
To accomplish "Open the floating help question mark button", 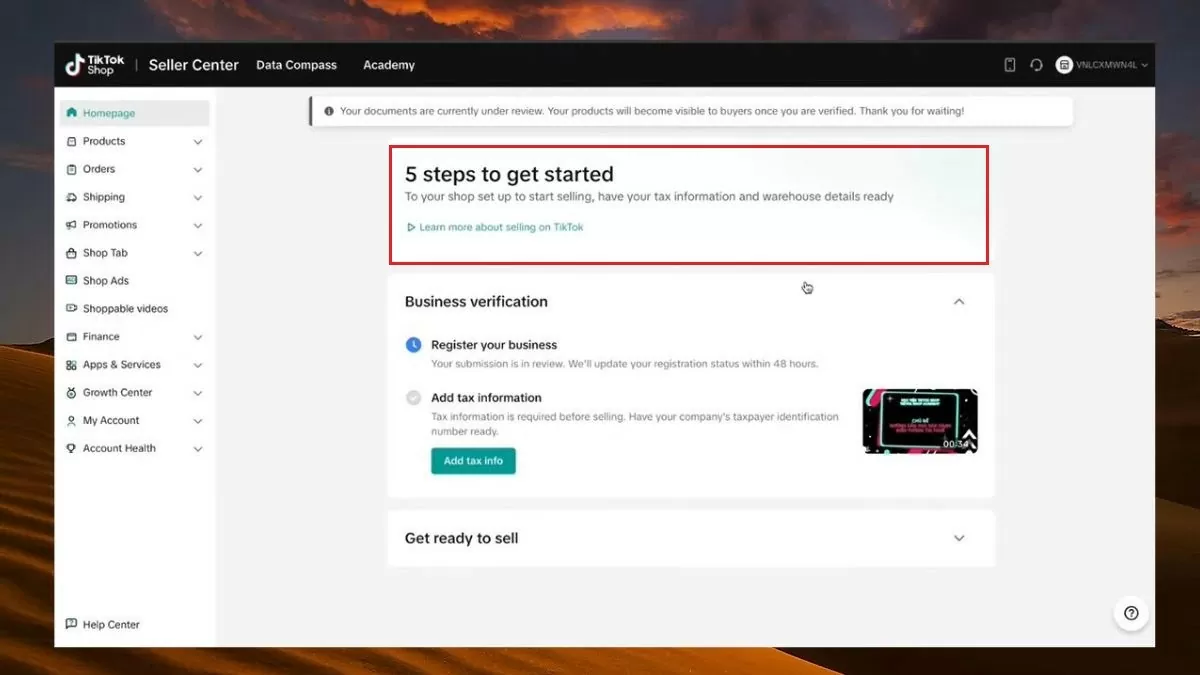I will click(1131, 613).
